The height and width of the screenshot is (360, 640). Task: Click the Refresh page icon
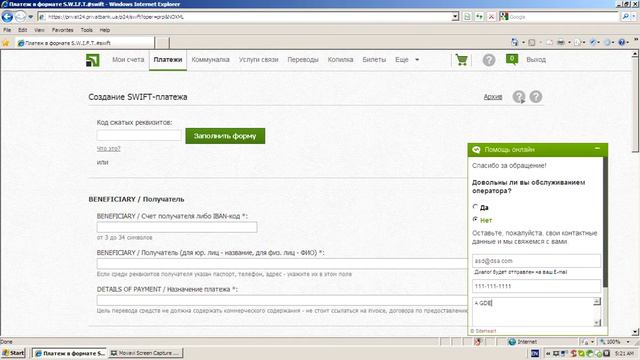[479, 17]
